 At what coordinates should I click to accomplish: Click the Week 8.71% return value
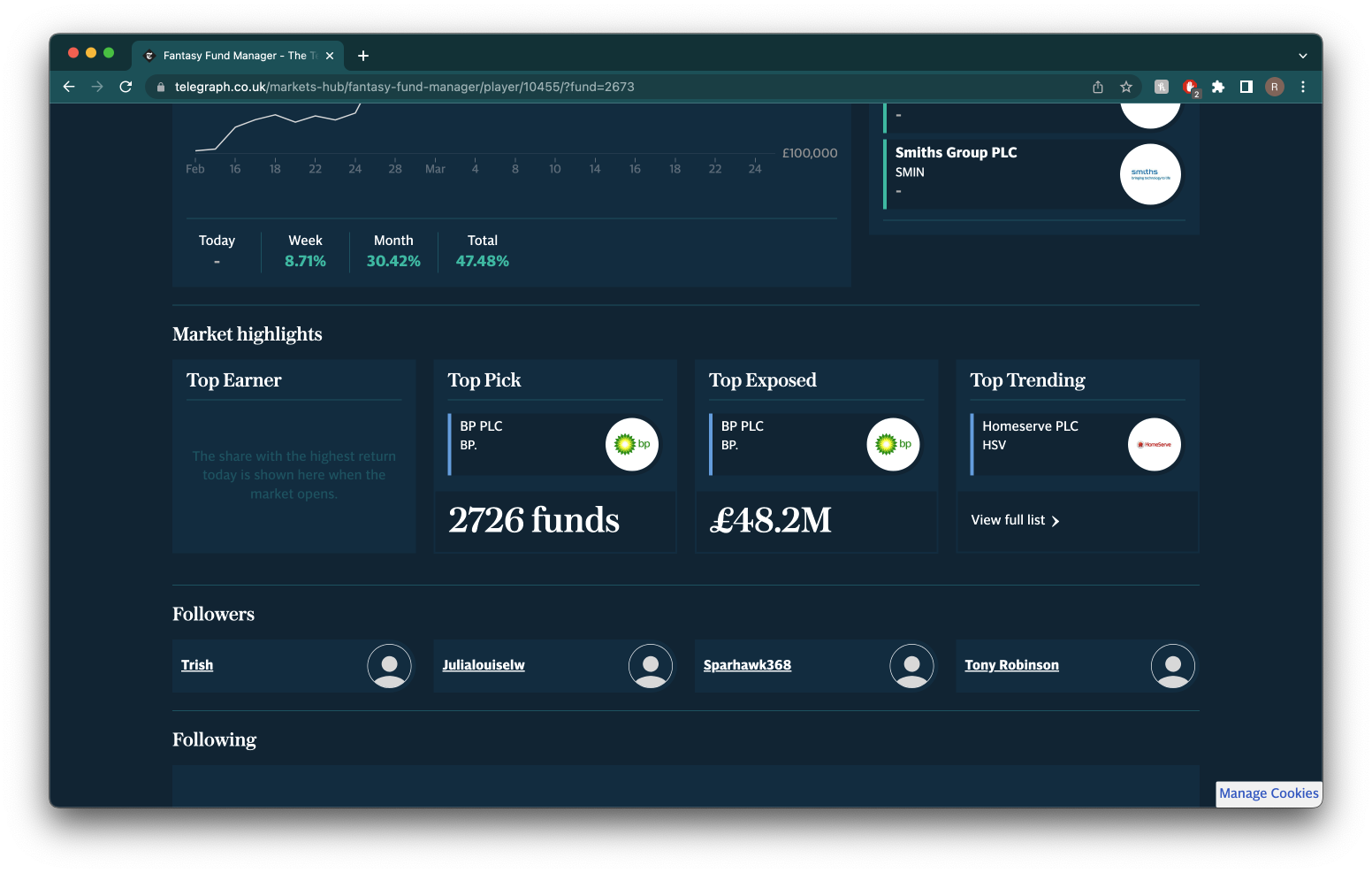point(305,261)
